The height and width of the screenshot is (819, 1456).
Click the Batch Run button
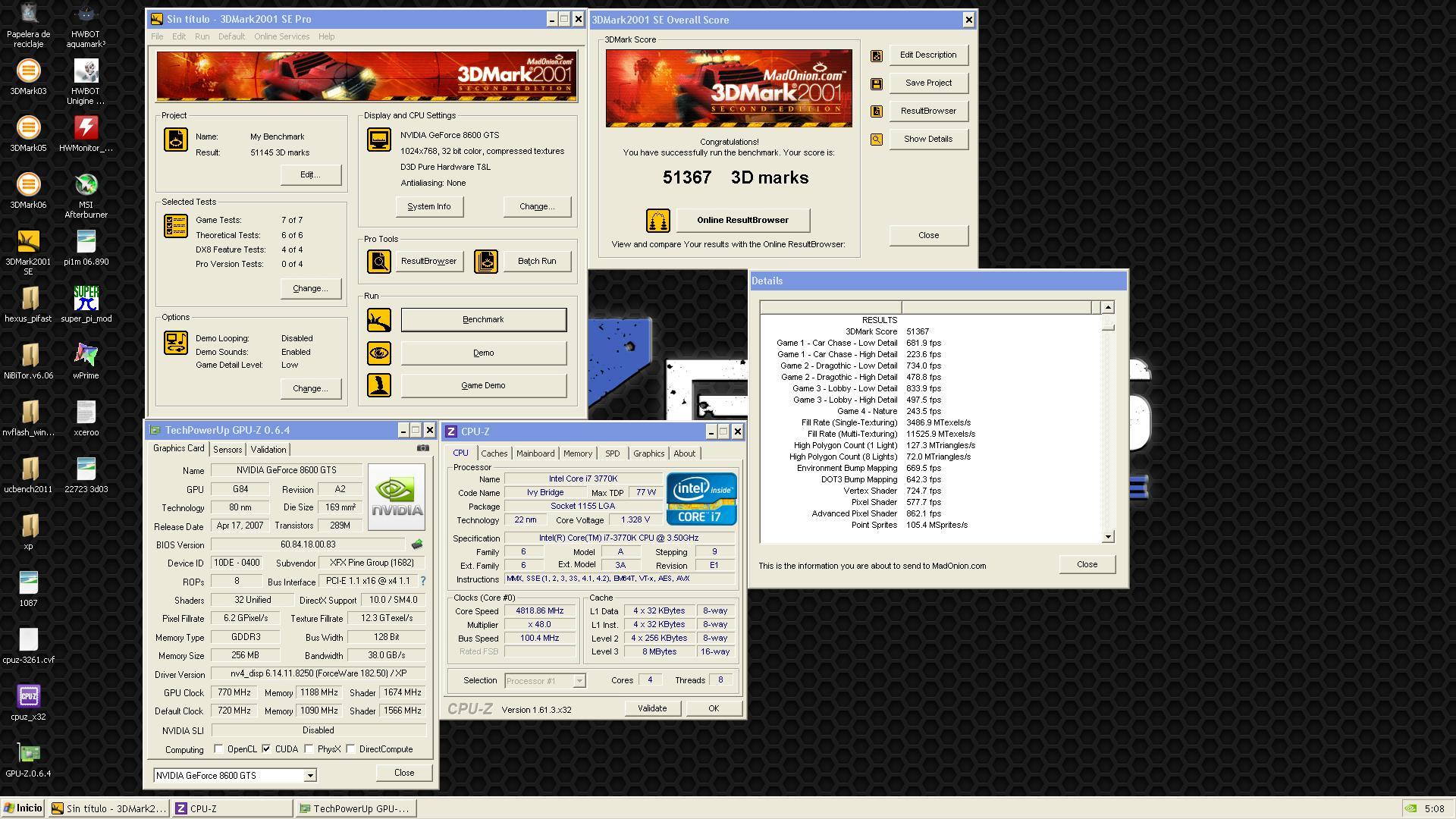[537, 261]
